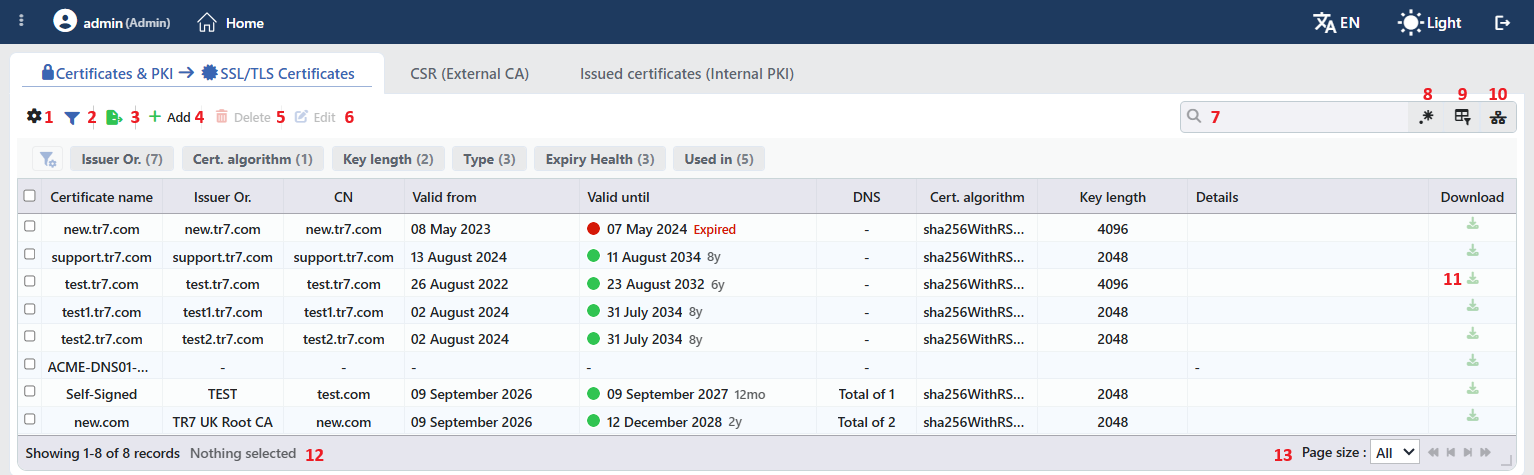The image size is (1534, 475).
Task: Check the new.com row checkbox
Action: pos(29,419)
